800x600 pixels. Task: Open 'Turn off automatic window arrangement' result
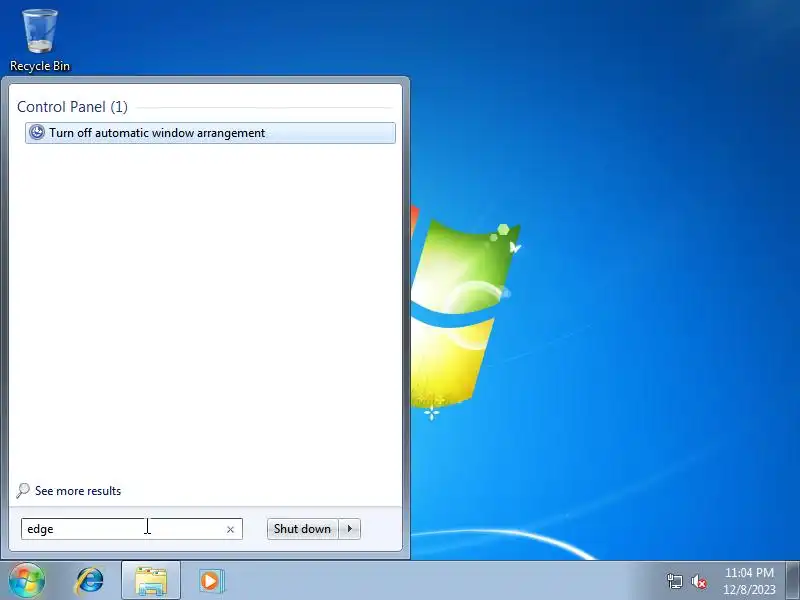[x=210, y=133]
